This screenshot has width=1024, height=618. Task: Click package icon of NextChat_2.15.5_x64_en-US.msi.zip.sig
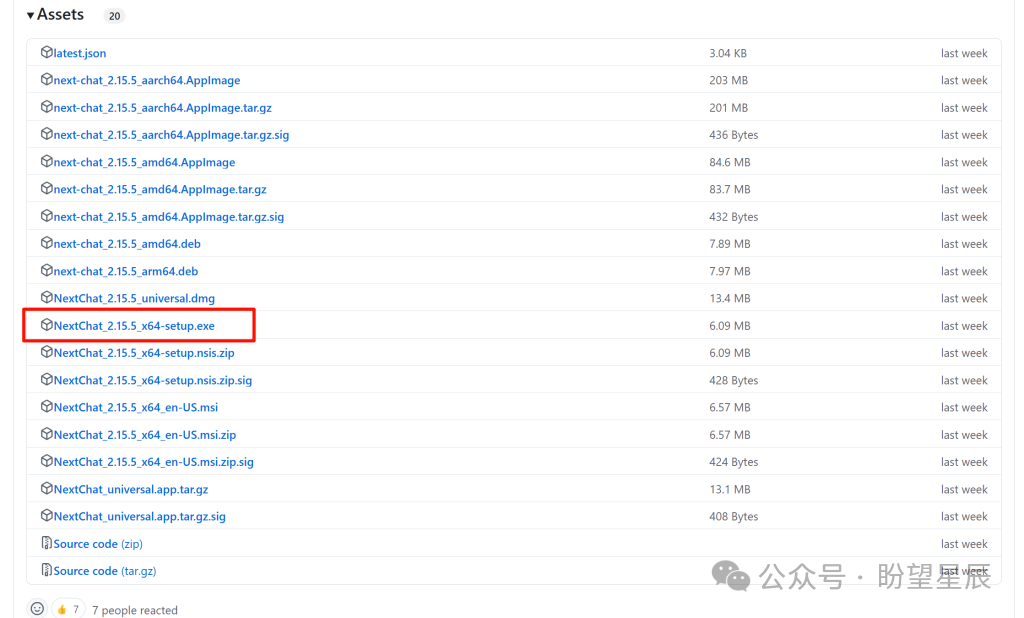[x=46, y=461]
